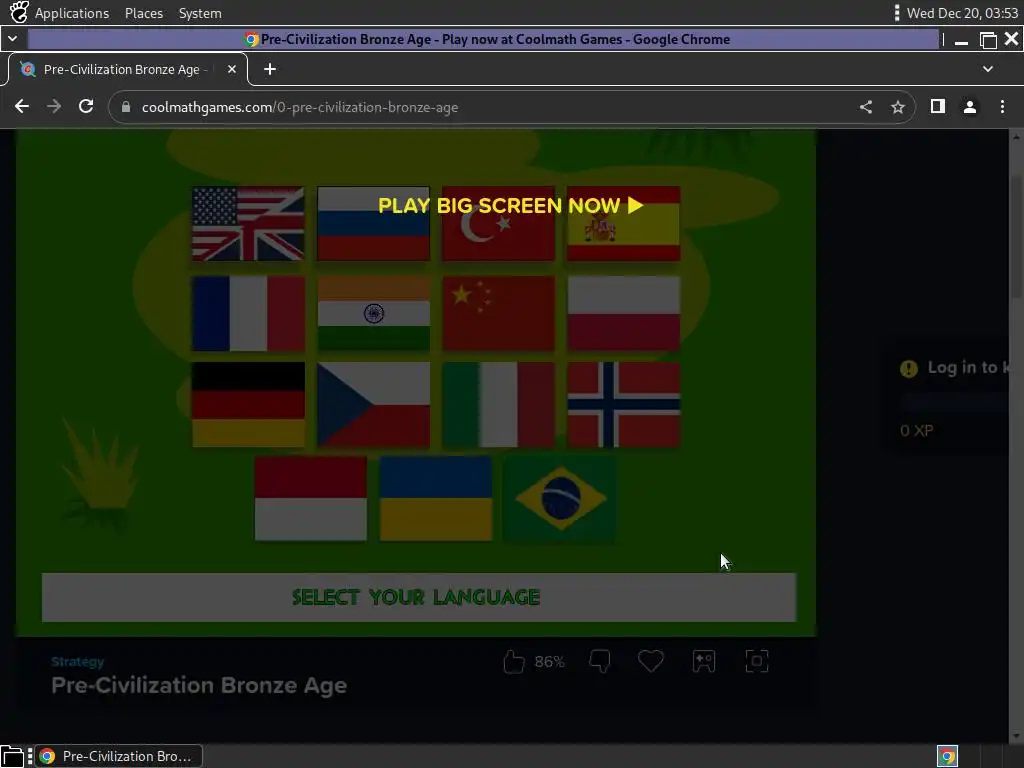Pick the Indonesian flag language
Image resolution: width=1024 pixels, height=768 pixels.
coord(311,498)
